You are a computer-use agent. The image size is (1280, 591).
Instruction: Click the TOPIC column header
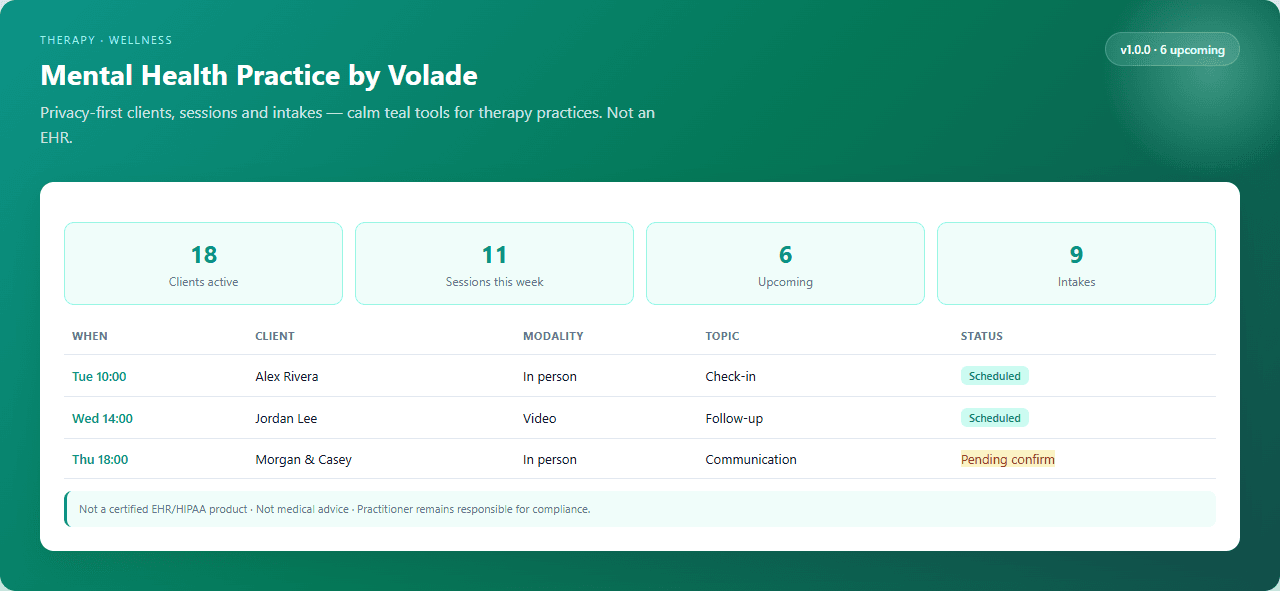722,336
